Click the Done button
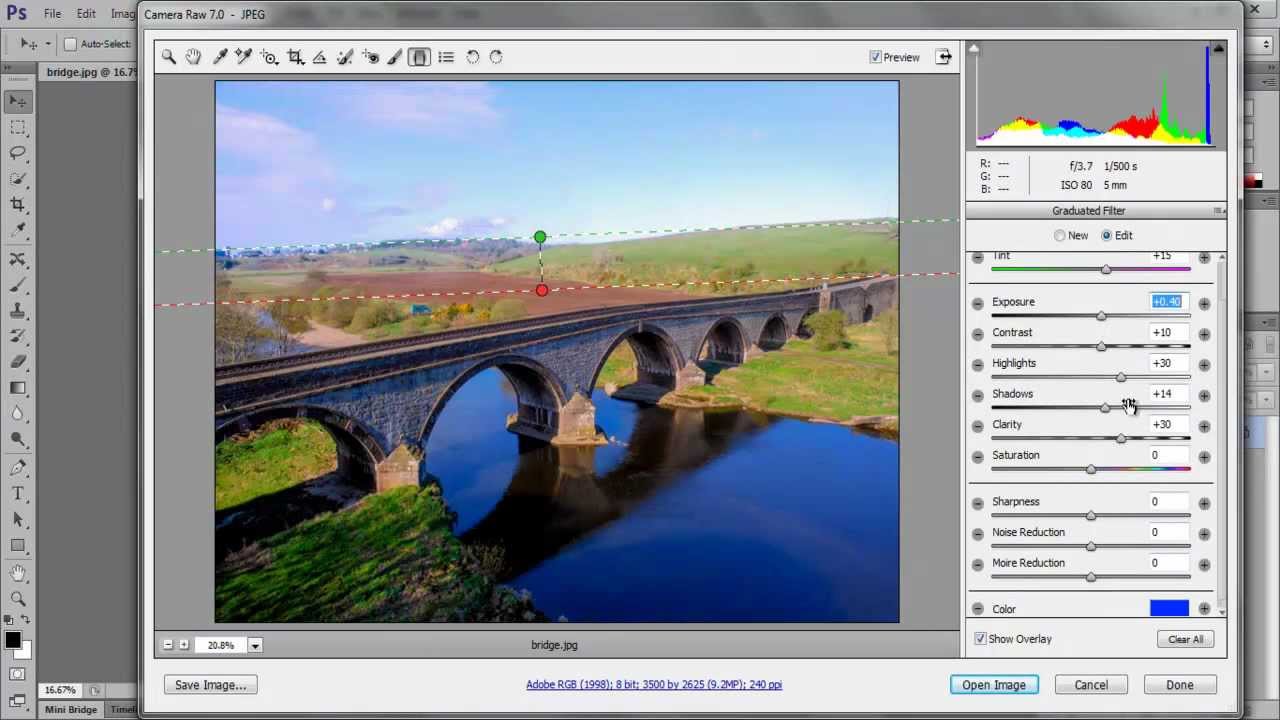The image size is (1280, 720). pyautogui.click(x=1180, y=685)
